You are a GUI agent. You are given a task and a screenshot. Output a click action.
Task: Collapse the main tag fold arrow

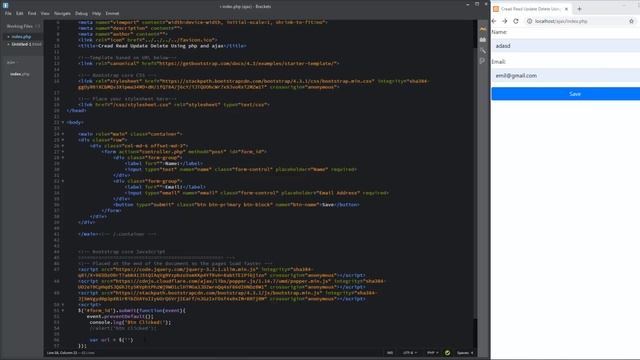(x=63, y=134)
